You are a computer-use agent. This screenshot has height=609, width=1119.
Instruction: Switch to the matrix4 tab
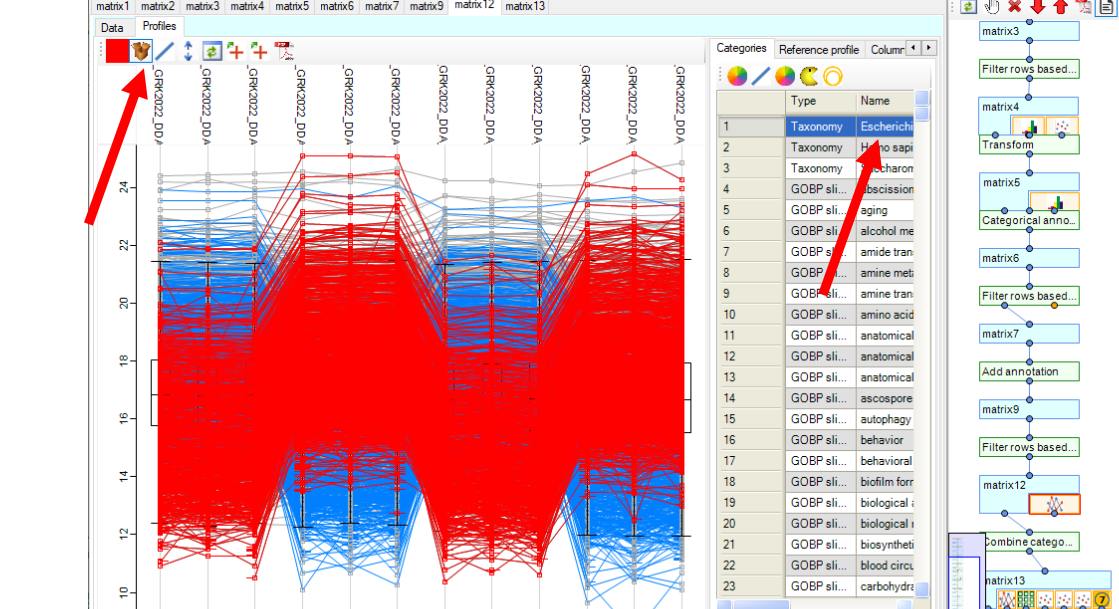[x=247, y=6]
